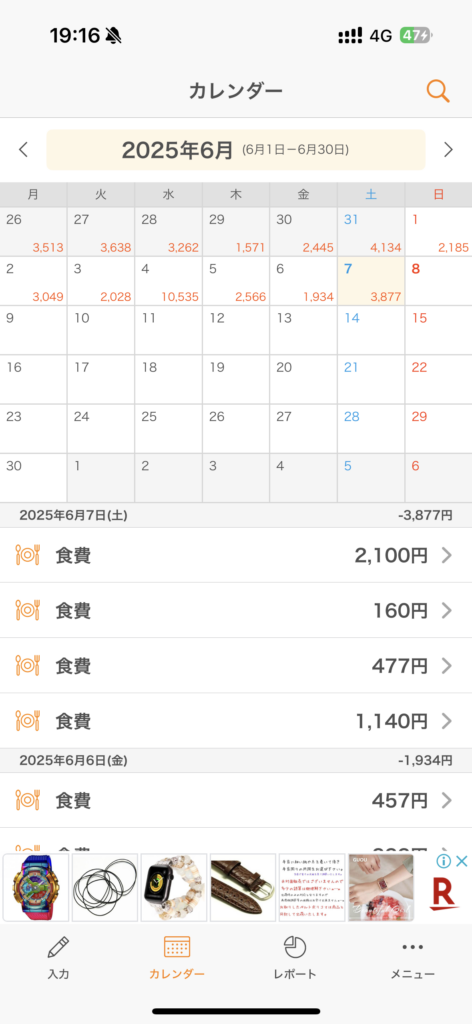Open the 食費 477円 expense row
This screenshot has height=1024, width=472.
pyautogui.click(x=236, y=665)
